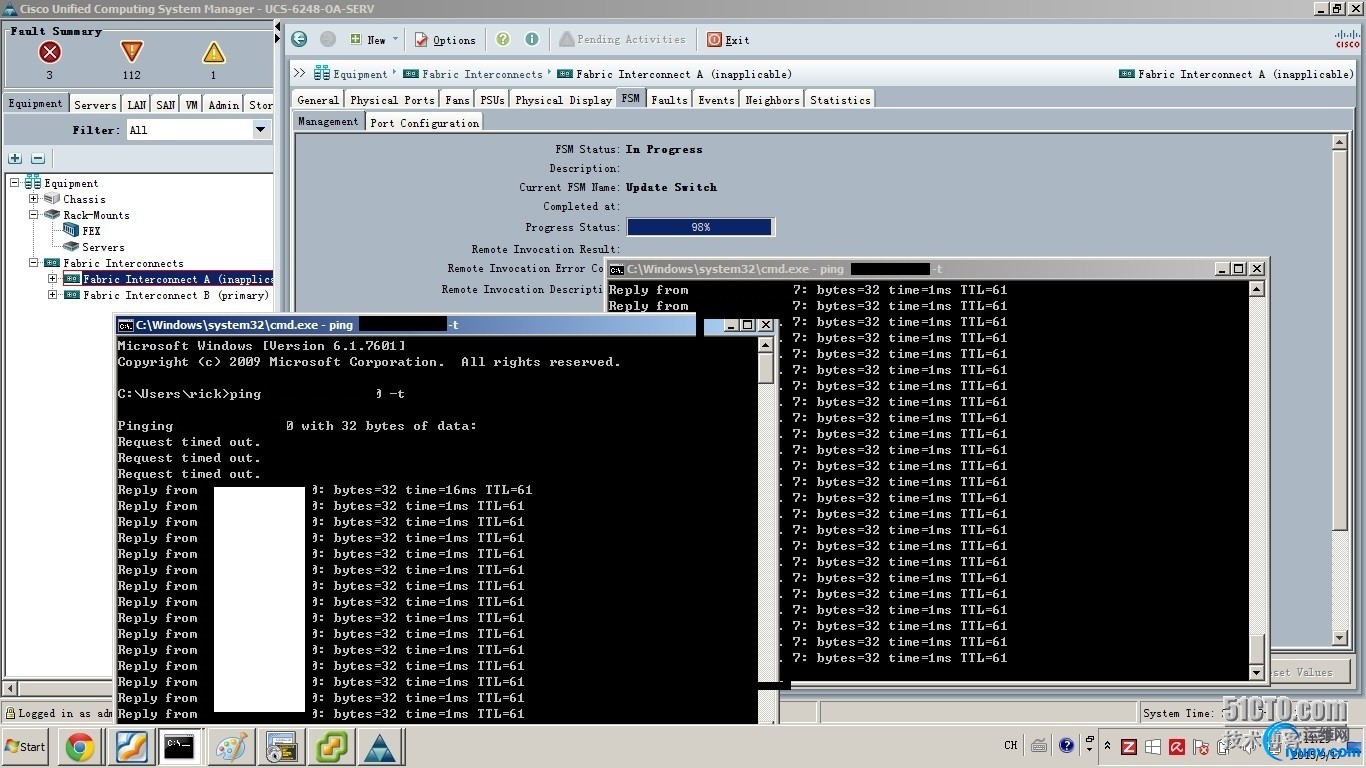The width and height of the screenshot is (1366, 768).
Task: Click the critical faults red X icon
Action: pyautogui.click(x=49, y=52)
